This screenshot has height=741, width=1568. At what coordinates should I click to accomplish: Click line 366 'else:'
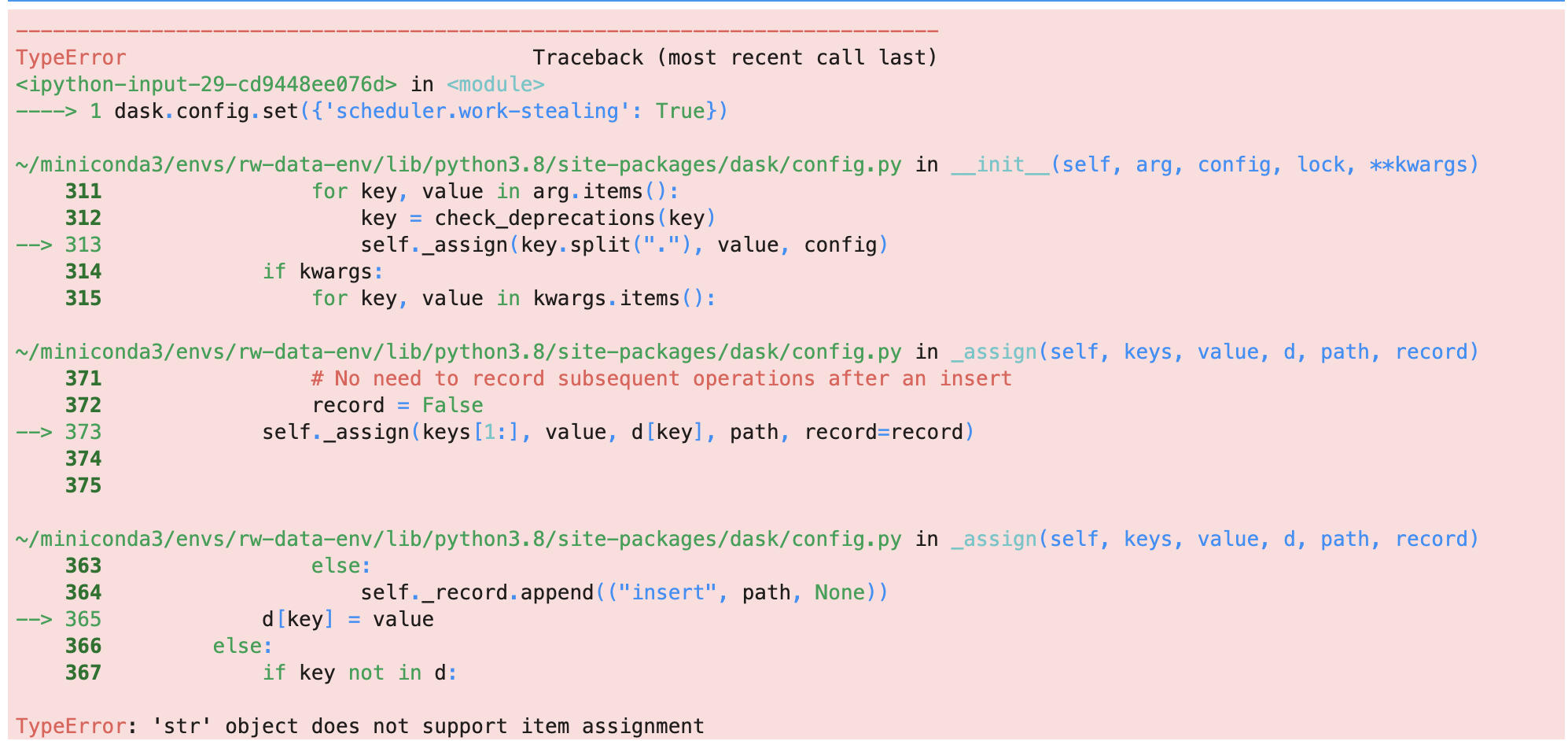(243, 646)
